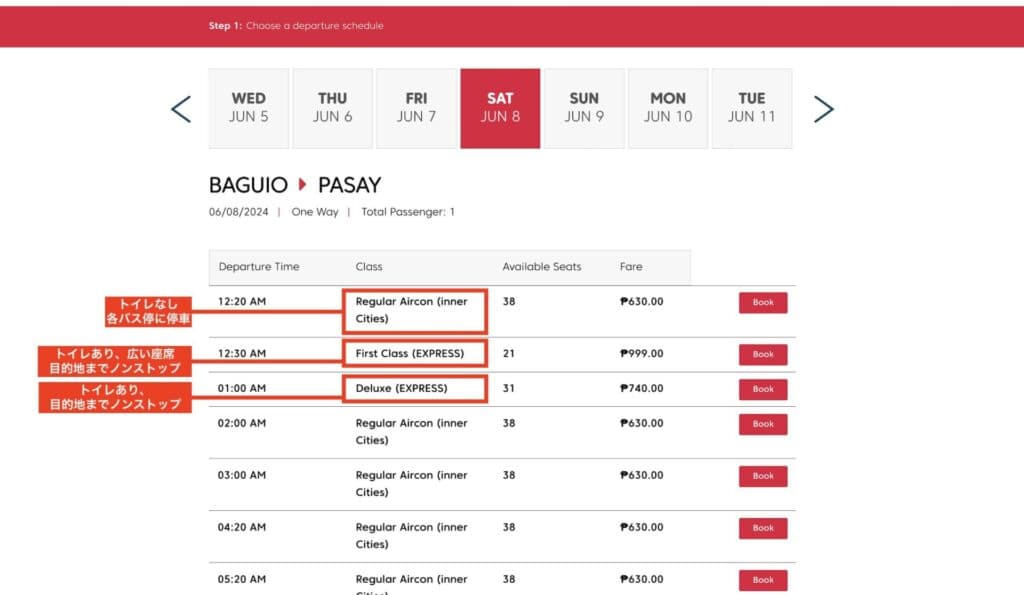Click the Fare column header
Image resolution: width=1024 pixels, height=595 pixels.
coord(631,266)
